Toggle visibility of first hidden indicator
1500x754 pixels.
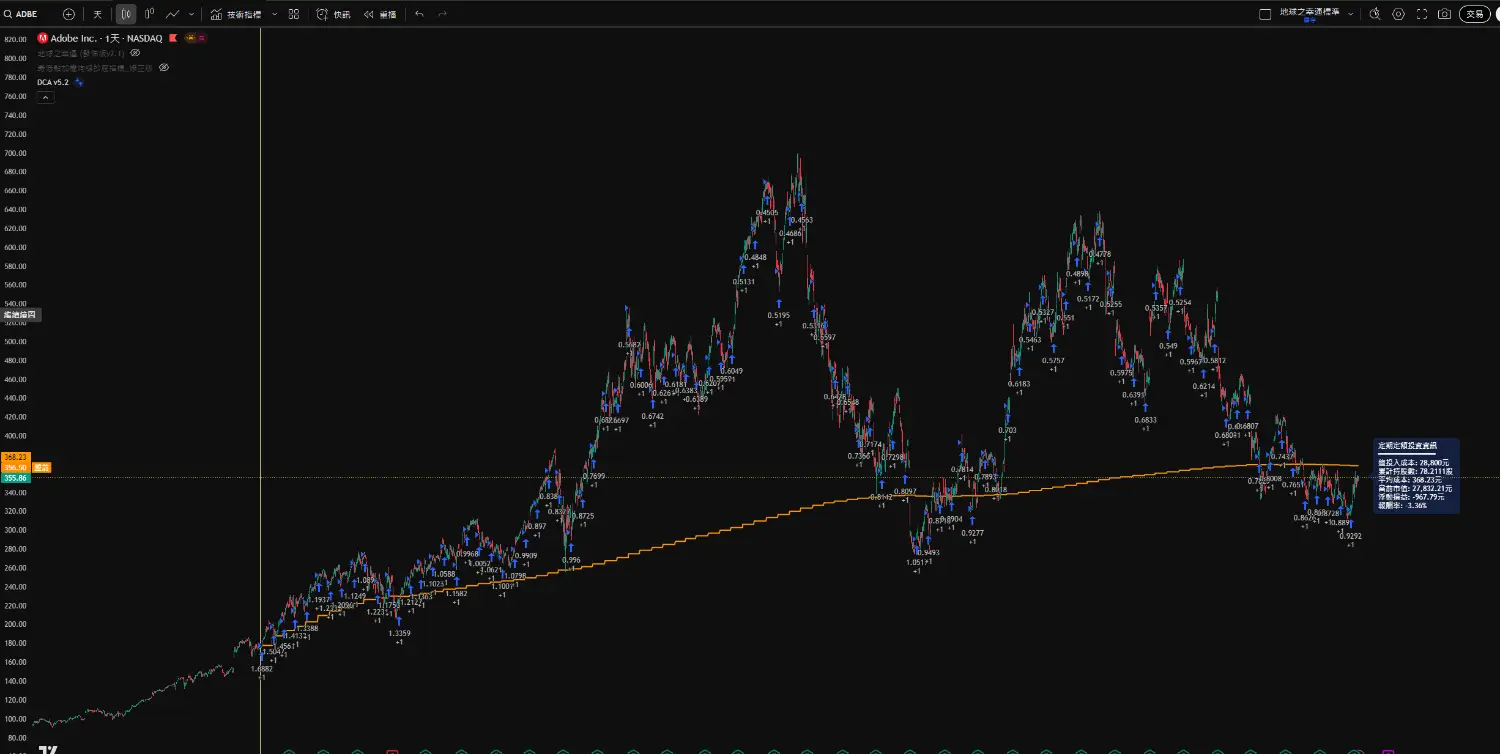point(135,52)
